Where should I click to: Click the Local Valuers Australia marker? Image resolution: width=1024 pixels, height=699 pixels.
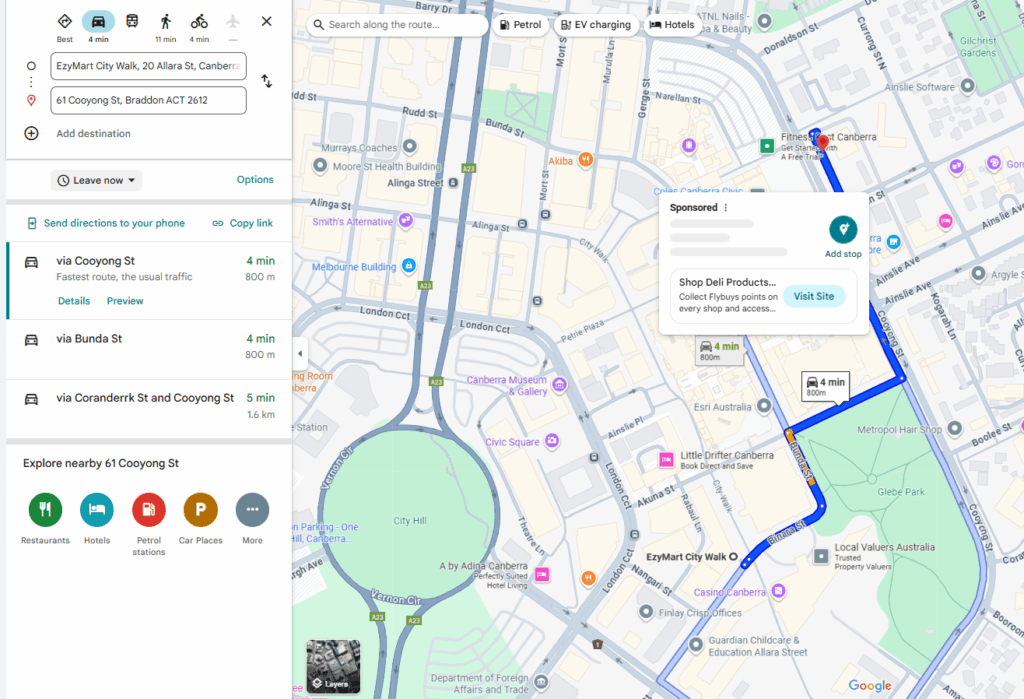pos(821,557)
